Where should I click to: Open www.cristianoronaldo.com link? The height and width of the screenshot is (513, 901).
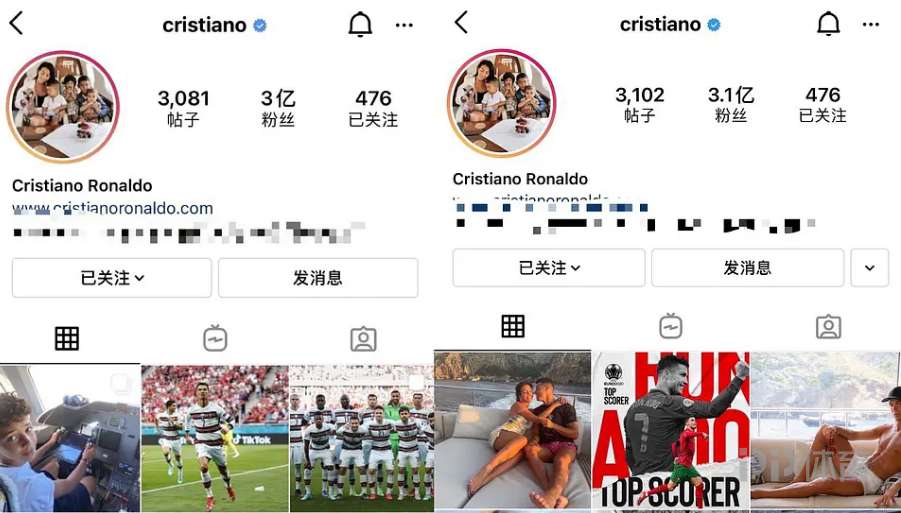(x=113, y=208)
